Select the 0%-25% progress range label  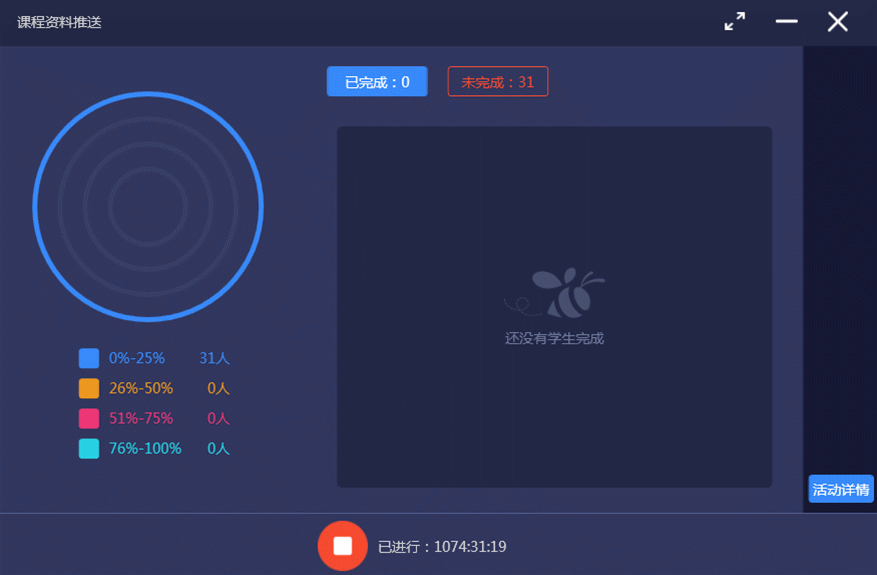click(x=137, y=358)
